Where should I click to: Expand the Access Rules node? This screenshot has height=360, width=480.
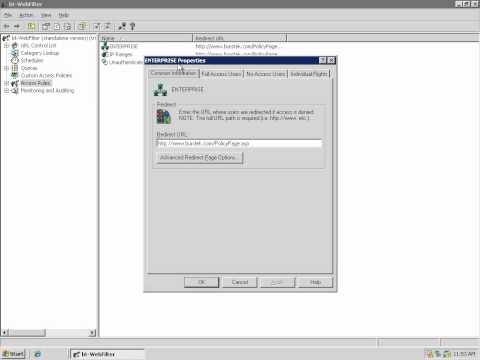pos(6,83)
